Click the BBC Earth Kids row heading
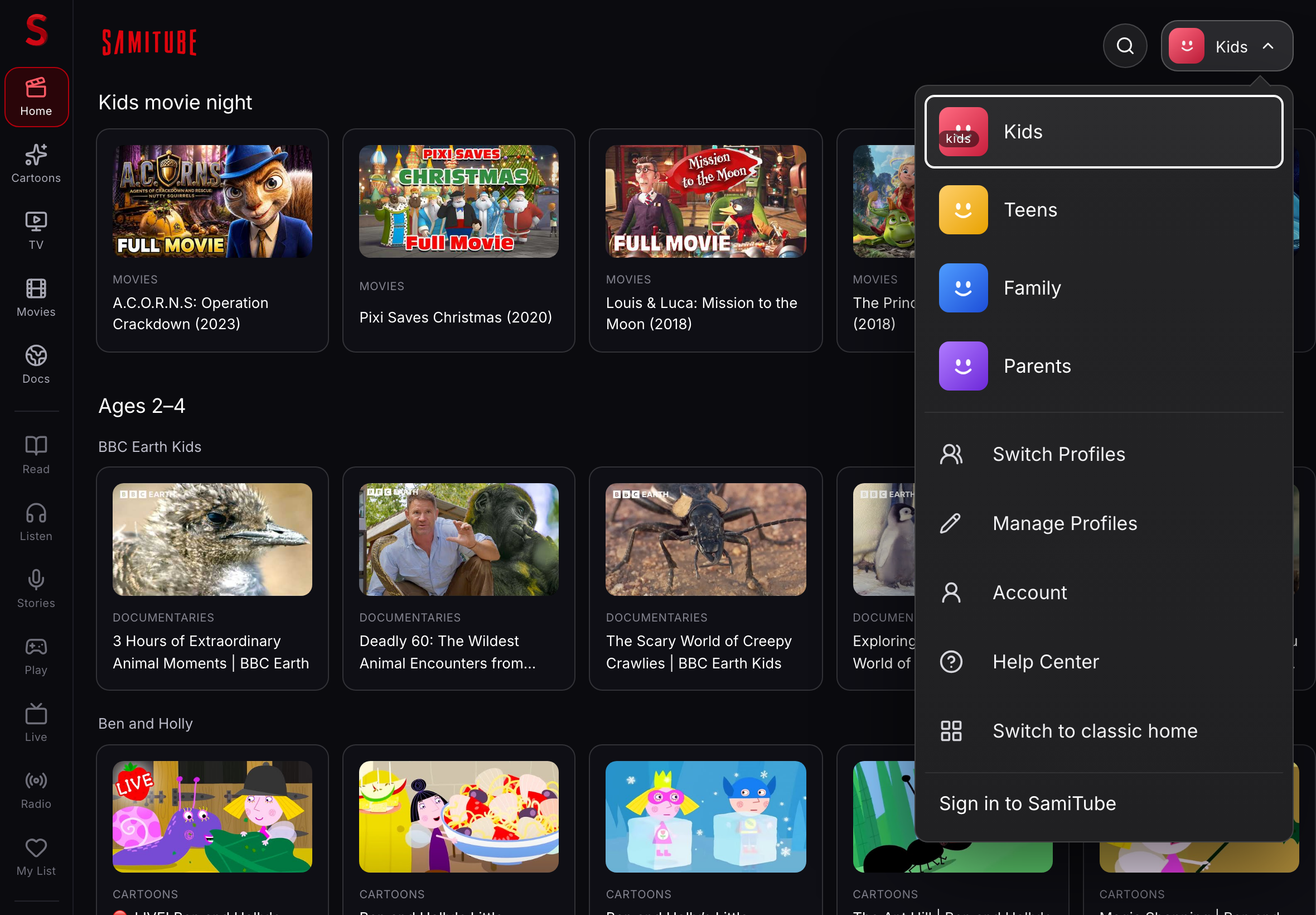The width and height of the screenshot is (1316, 915). (149, 446)
